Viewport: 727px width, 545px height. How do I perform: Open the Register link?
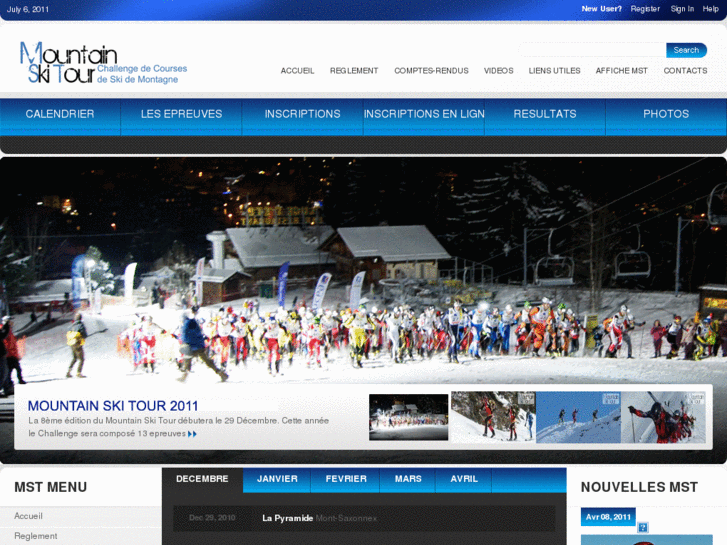click(645, 9)
